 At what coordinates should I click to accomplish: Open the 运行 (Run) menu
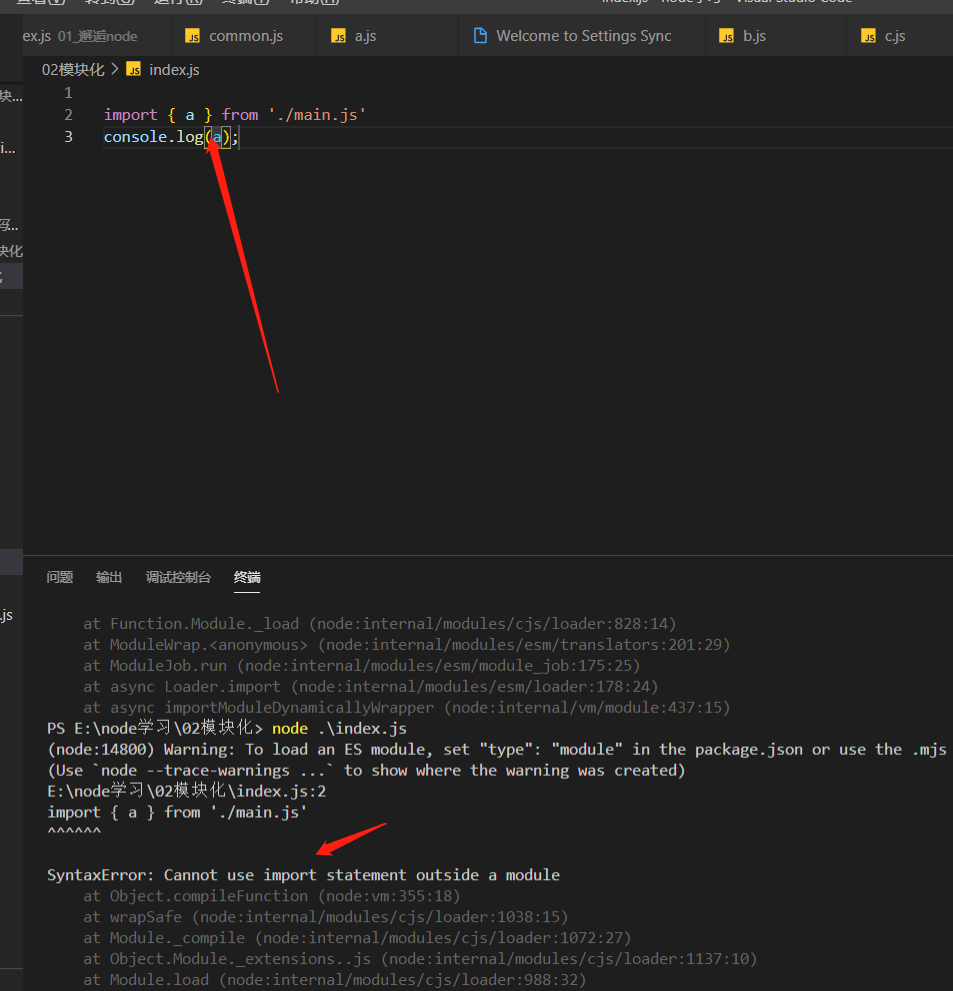pos(180,3)
